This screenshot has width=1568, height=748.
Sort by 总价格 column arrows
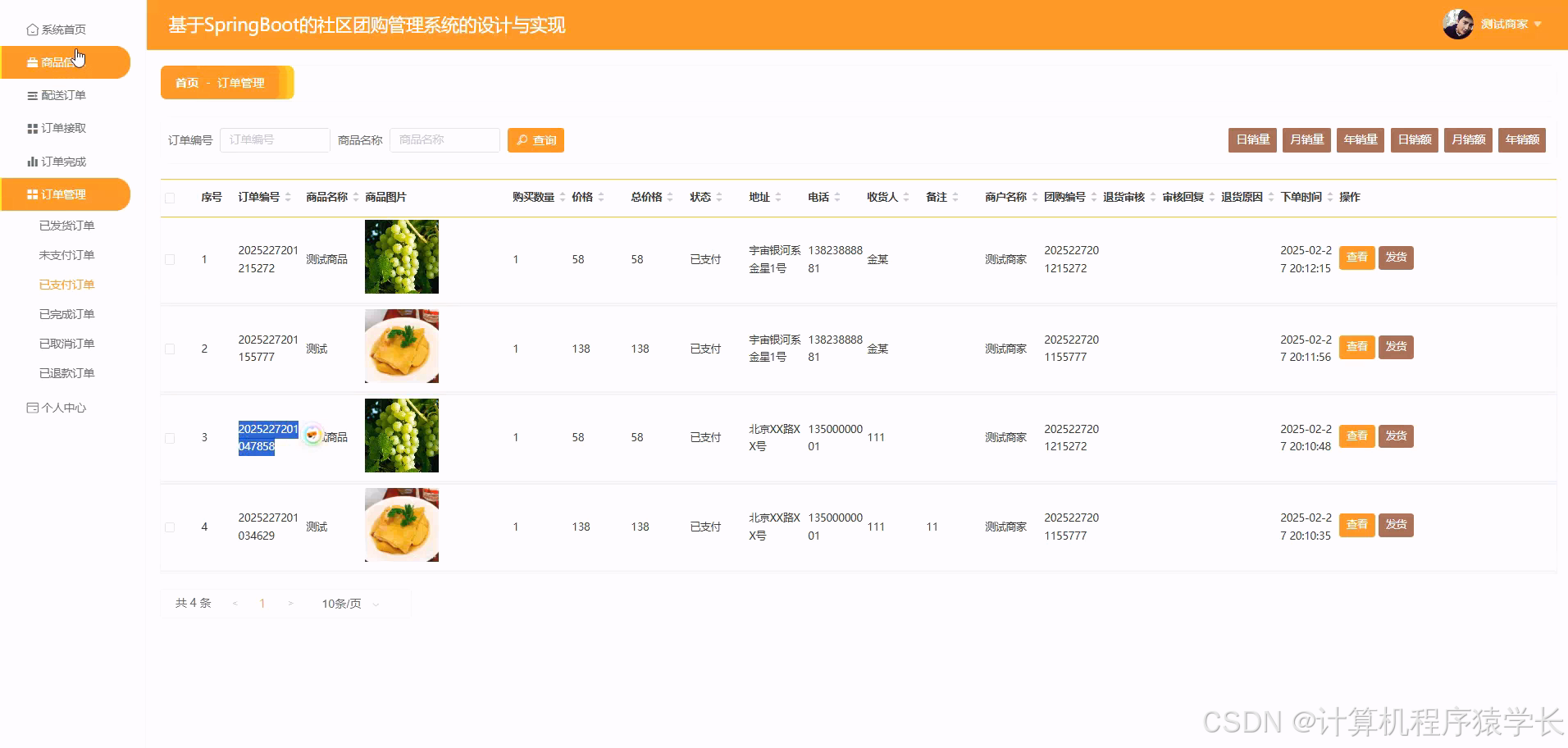(670, 197)
